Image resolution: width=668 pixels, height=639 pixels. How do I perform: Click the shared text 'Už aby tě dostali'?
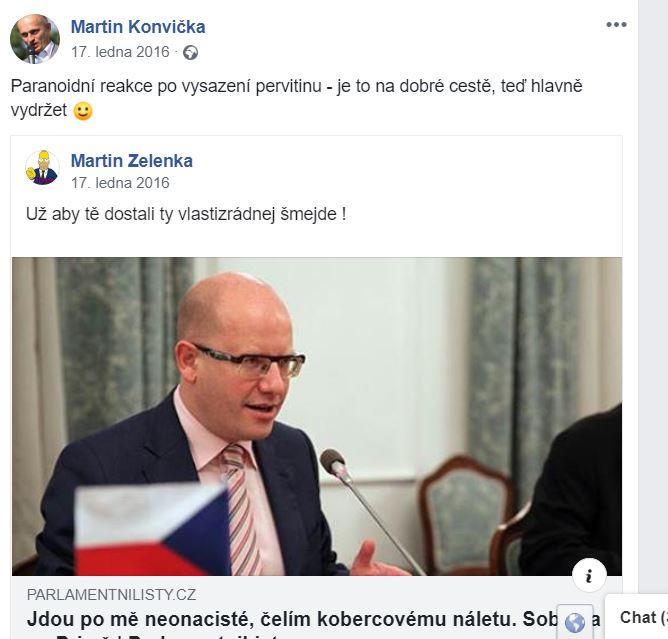(186, 214)
